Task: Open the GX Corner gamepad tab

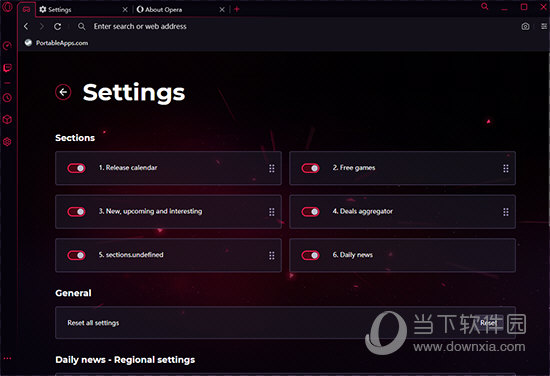Action: click(x=26, y=9)
